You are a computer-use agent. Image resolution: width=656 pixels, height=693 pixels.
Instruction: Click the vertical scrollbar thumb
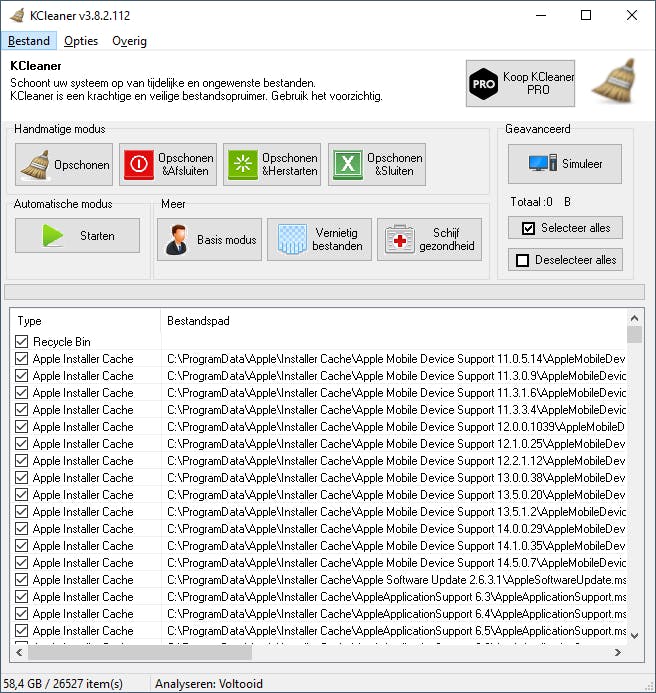pos(634,335)
